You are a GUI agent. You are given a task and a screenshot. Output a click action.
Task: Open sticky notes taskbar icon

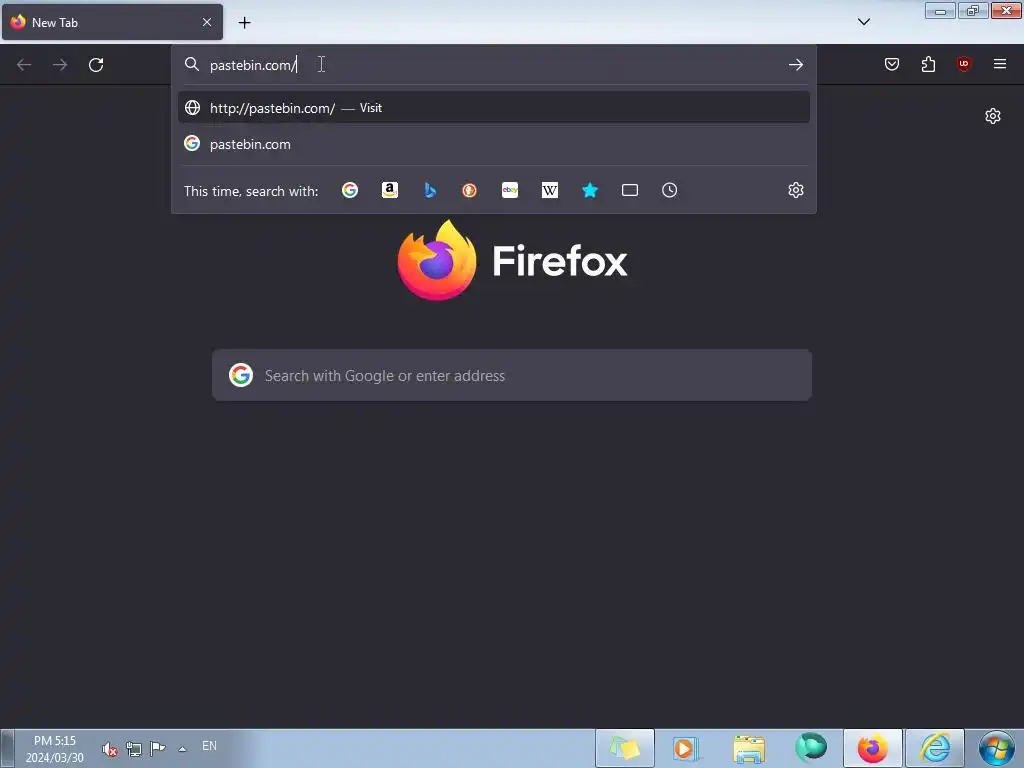coord(624,748)
